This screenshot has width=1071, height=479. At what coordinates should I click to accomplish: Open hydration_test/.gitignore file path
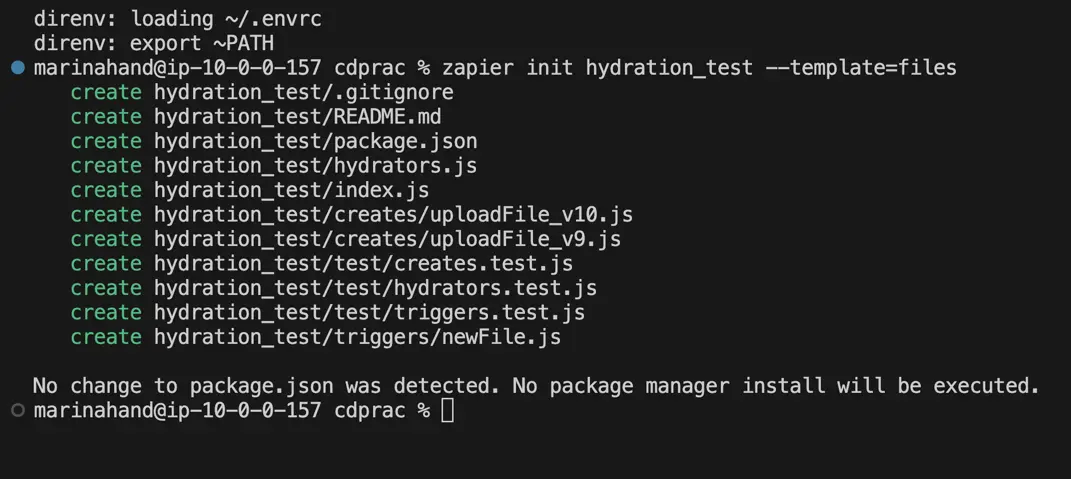click(x=304, y=92)
